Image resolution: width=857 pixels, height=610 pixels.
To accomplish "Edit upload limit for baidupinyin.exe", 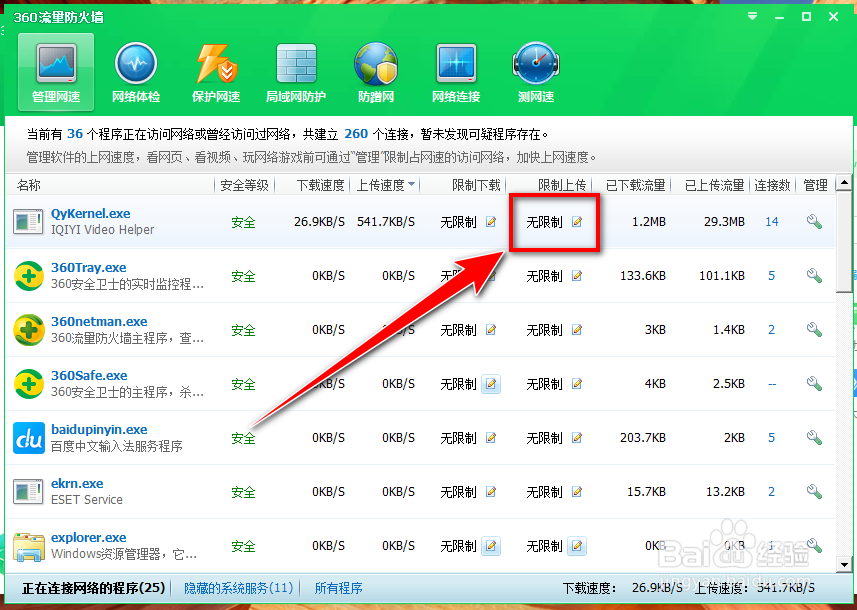I will [577, 438].
